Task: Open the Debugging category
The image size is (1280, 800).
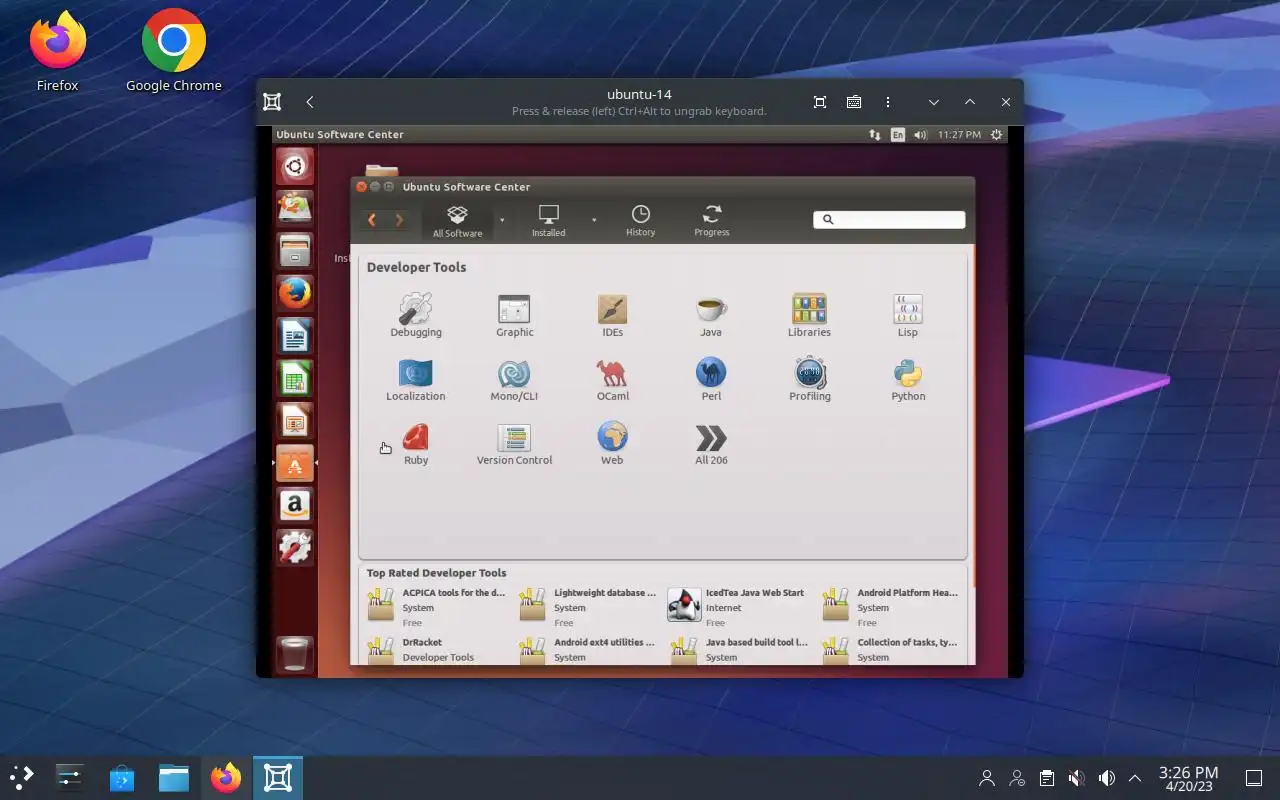Action: coord(416,315)
